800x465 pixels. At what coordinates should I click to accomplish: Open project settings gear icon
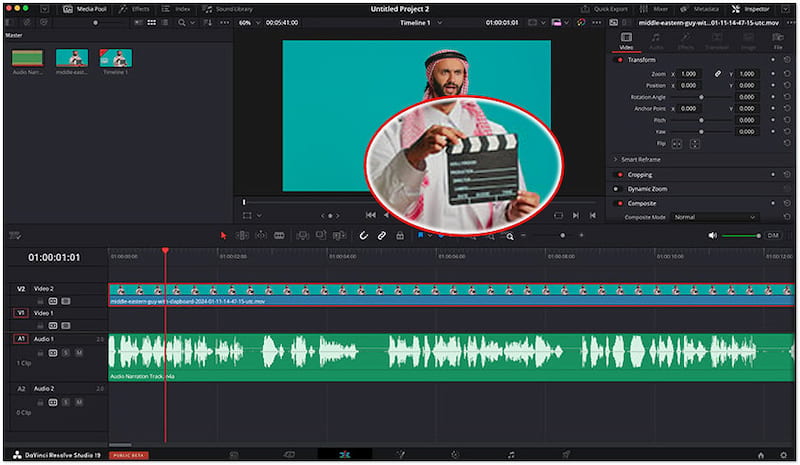(x=783, y=454)
